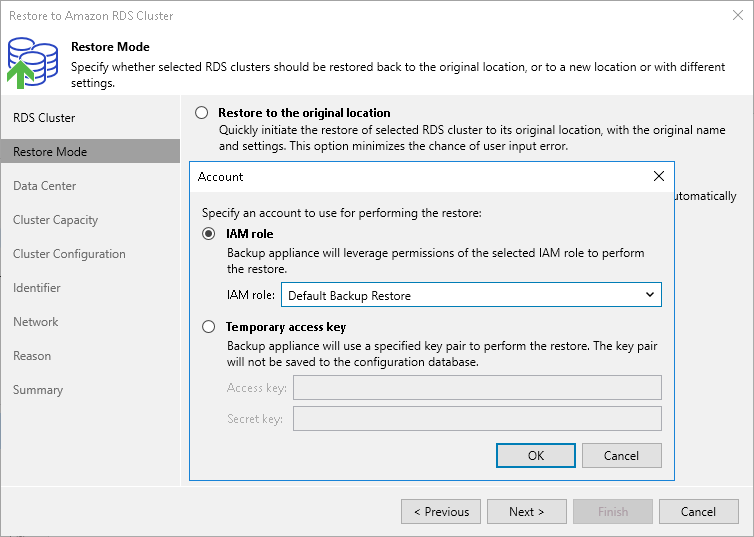Confirm the account with OK
This screenshot has height=537, width=754.
536,455
